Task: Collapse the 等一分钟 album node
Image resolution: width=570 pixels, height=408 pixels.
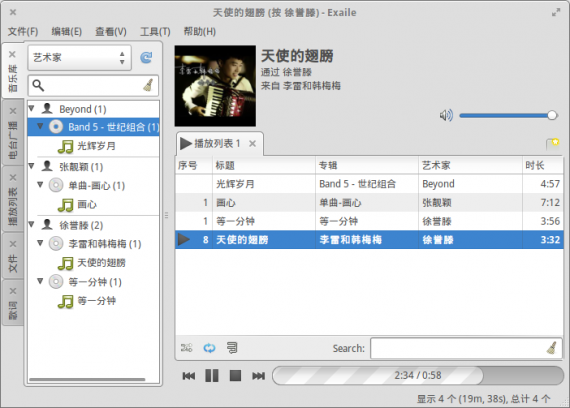Action: (x=40, y=281)
